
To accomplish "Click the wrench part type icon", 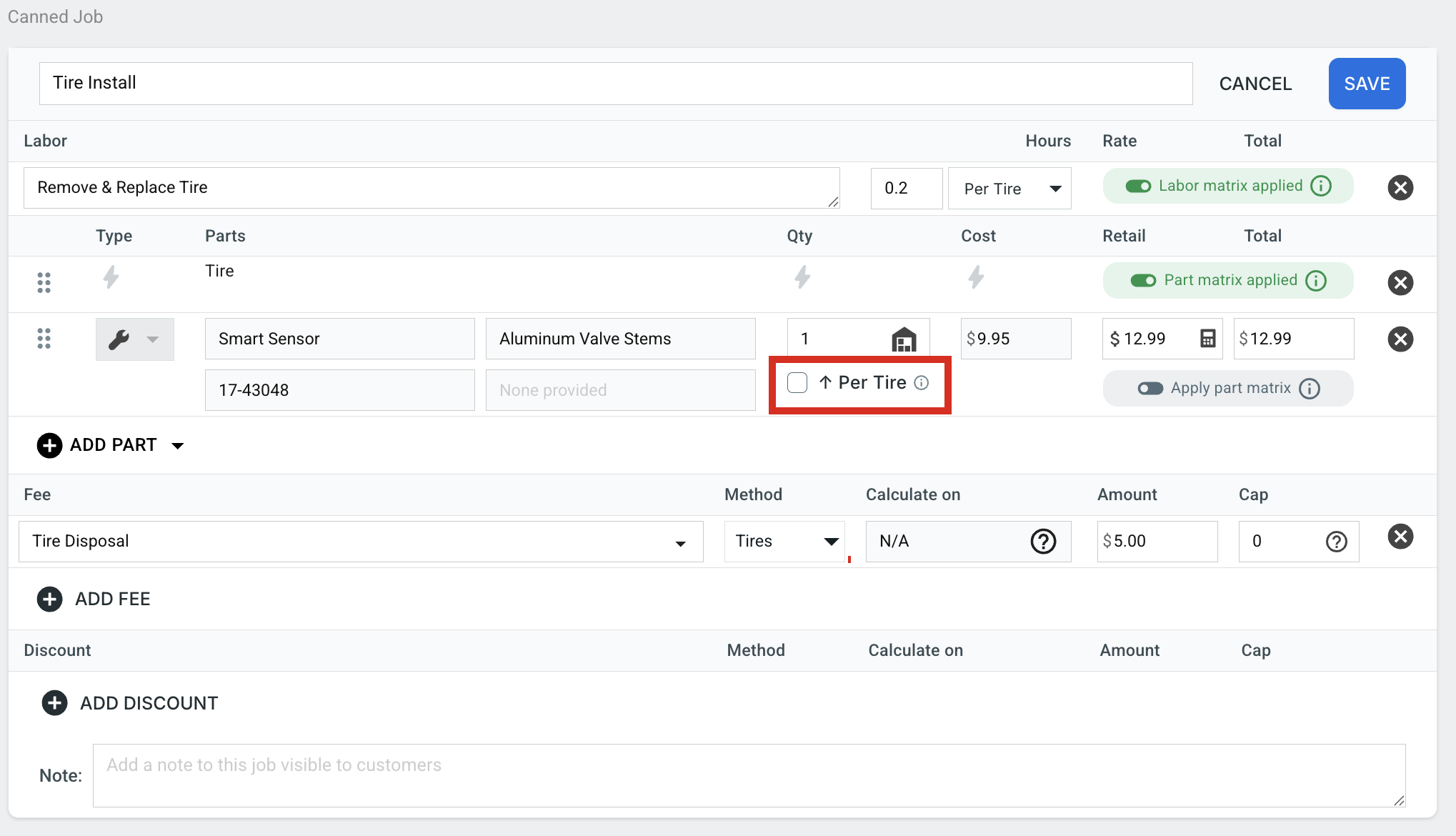I will click(119, 339).
